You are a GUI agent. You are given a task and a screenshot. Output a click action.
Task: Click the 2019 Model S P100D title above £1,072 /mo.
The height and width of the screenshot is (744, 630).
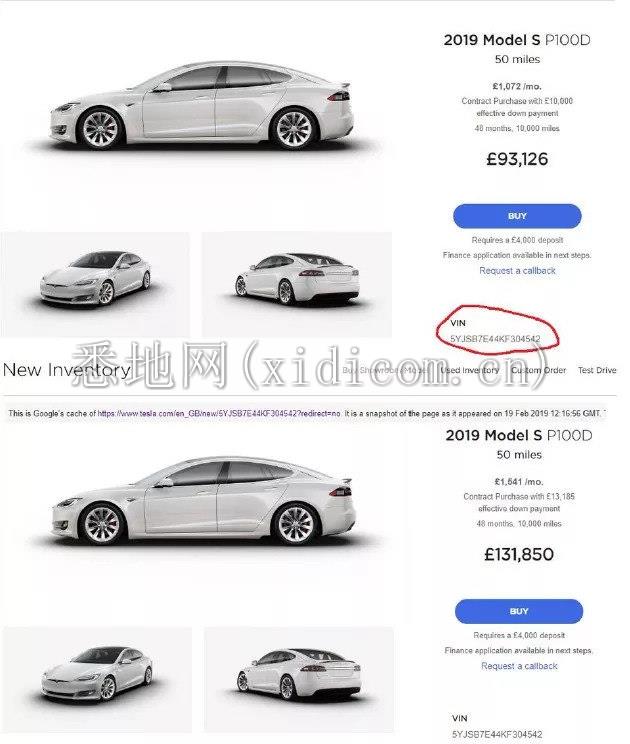[x=517, y=40]
